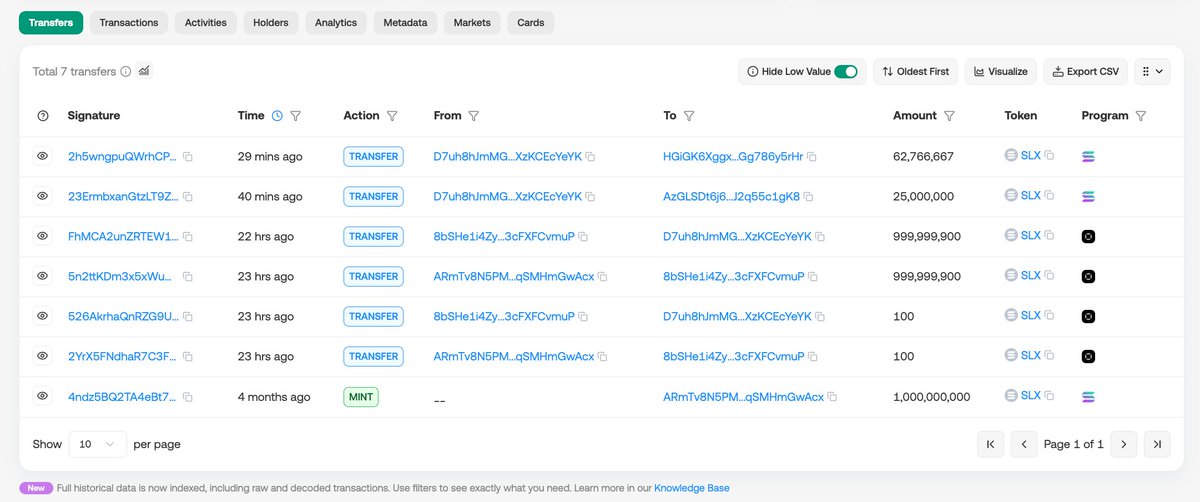Open the To column filter

(x=690, y=116)
